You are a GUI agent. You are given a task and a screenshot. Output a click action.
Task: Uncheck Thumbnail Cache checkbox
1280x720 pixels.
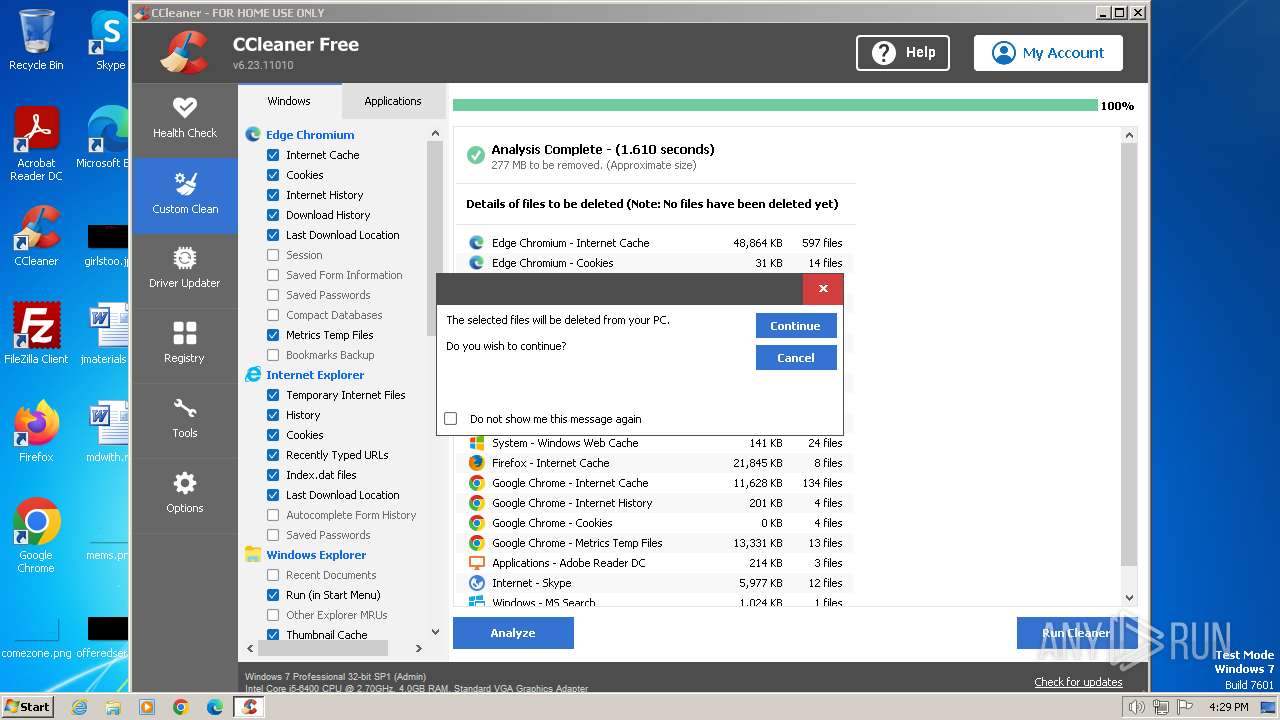tap(273, 635)
